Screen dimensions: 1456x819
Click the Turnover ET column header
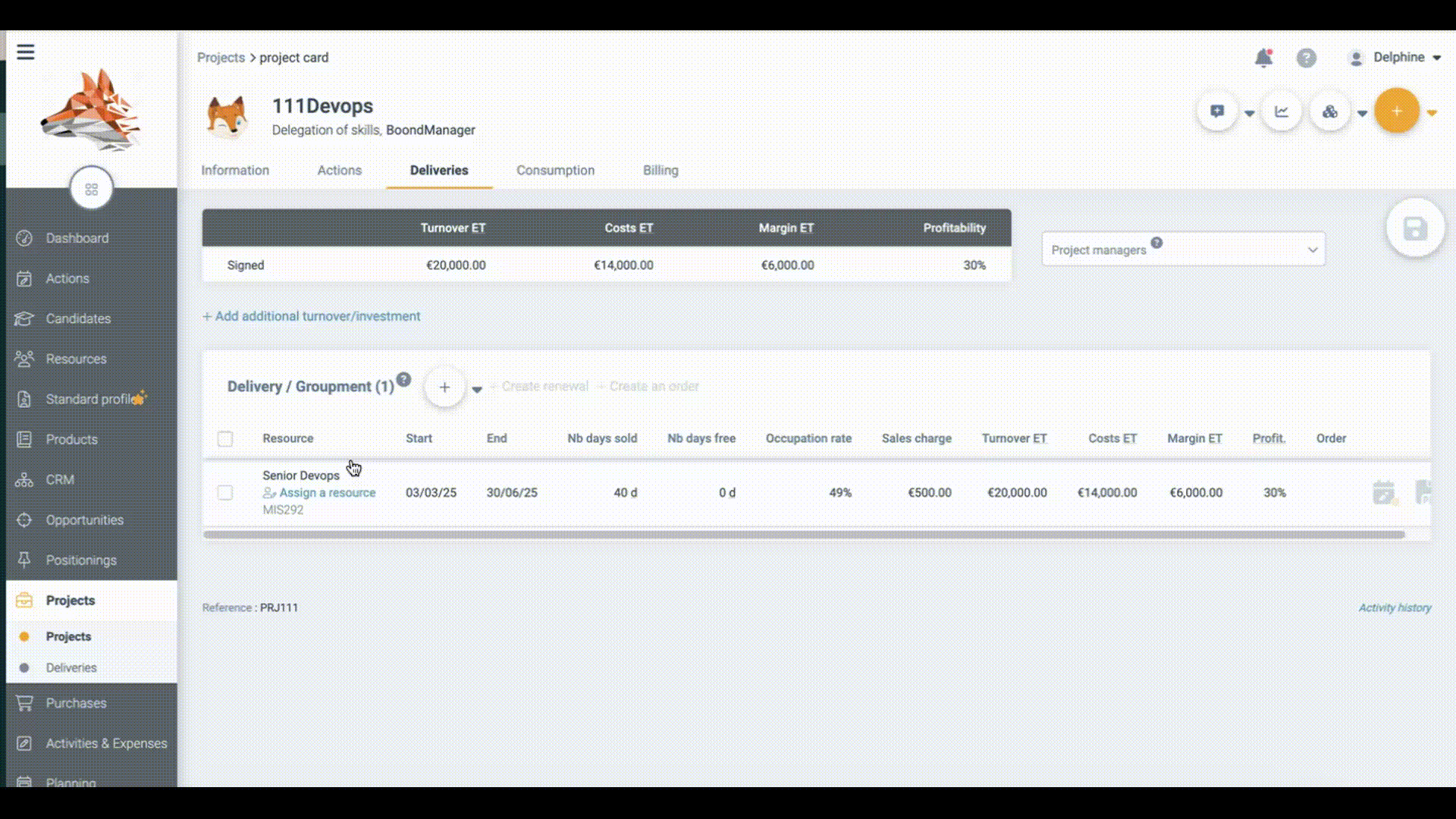tap(1014, 438)
